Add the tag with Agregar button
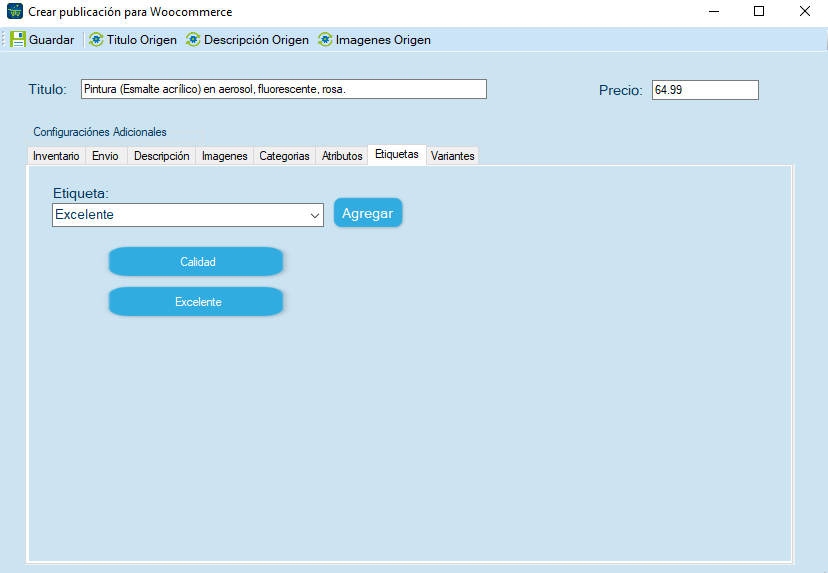The height and width of the screenshot is (573, 828). click(x=368, y=213)
